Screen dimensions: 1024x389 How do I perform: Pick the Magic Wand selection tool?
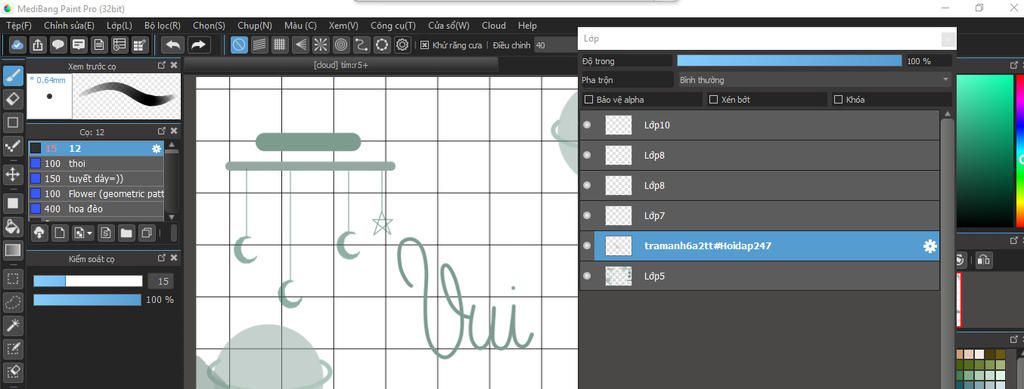point(12,325)
